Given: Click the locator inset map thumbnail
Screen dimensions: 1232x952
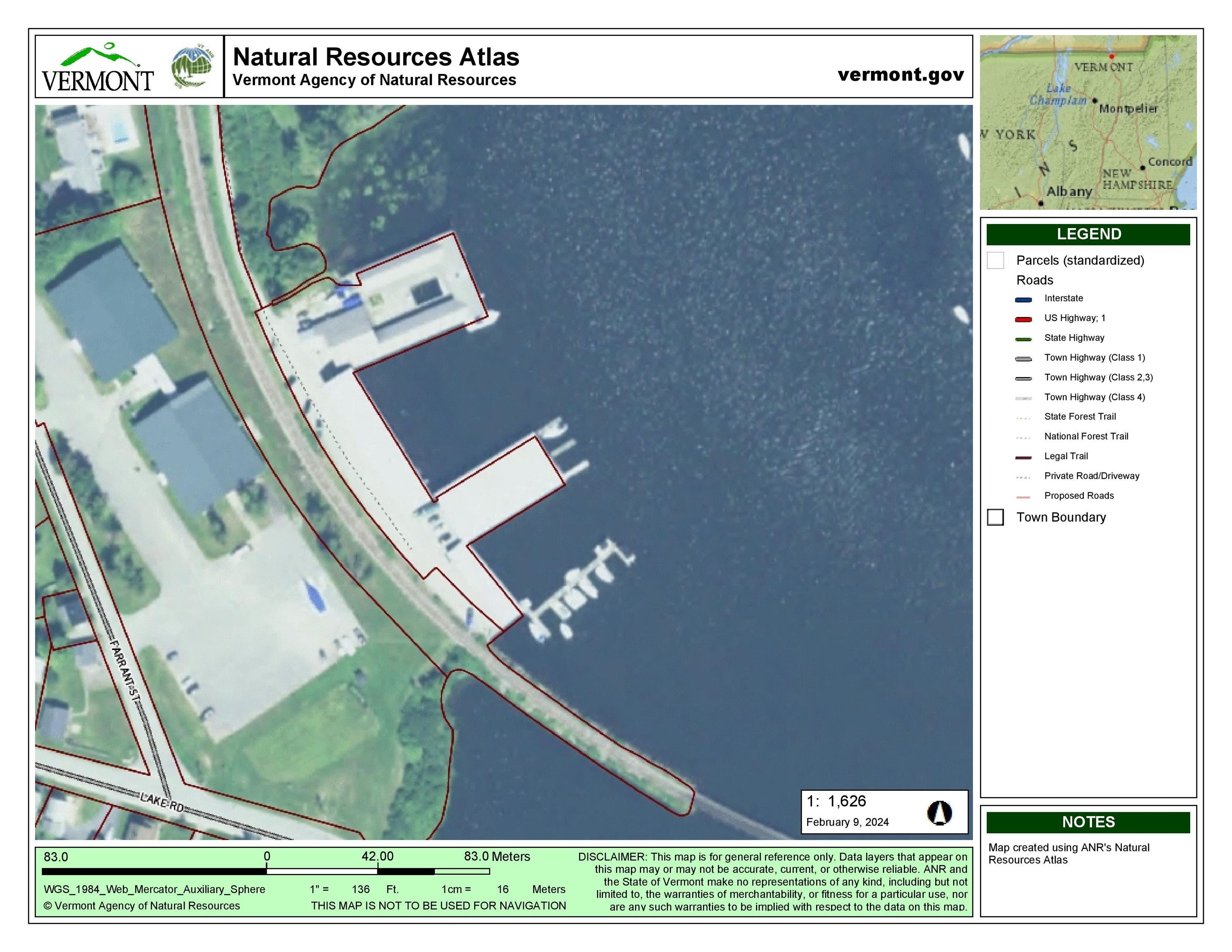Looking at the screenshot, I should pyautogui.click(x=1088, y=122).
